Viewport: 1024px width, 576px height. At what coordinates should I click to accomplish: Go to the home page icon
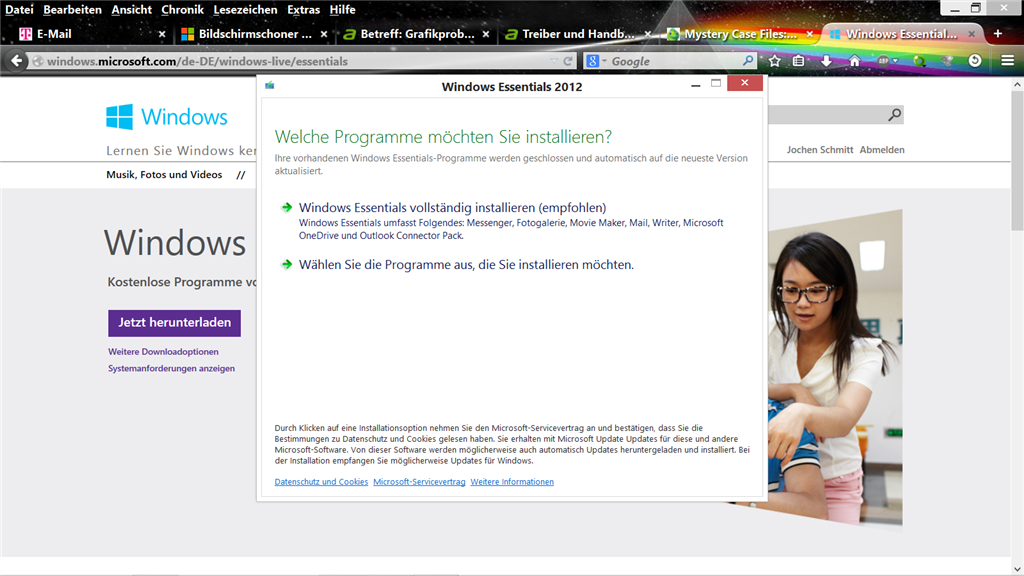pyautogui.click(x=854, y=61)
